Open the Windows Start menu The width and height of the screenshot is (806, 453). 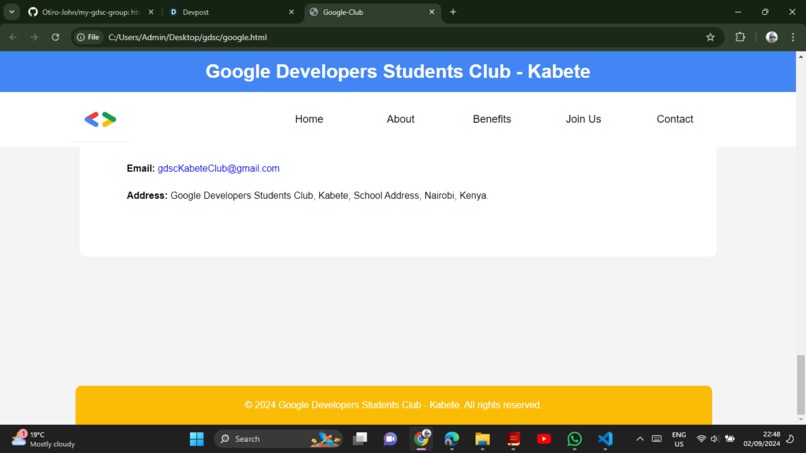pyautogui.click(x=196, y=439)
